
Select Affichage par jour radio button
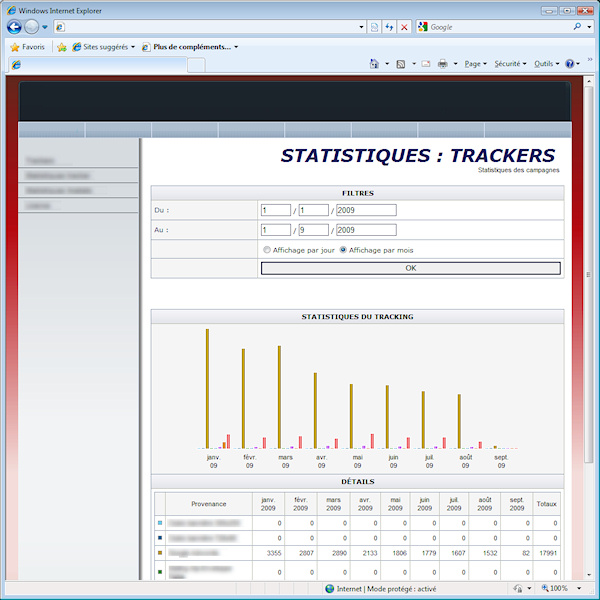coord(266,250)
